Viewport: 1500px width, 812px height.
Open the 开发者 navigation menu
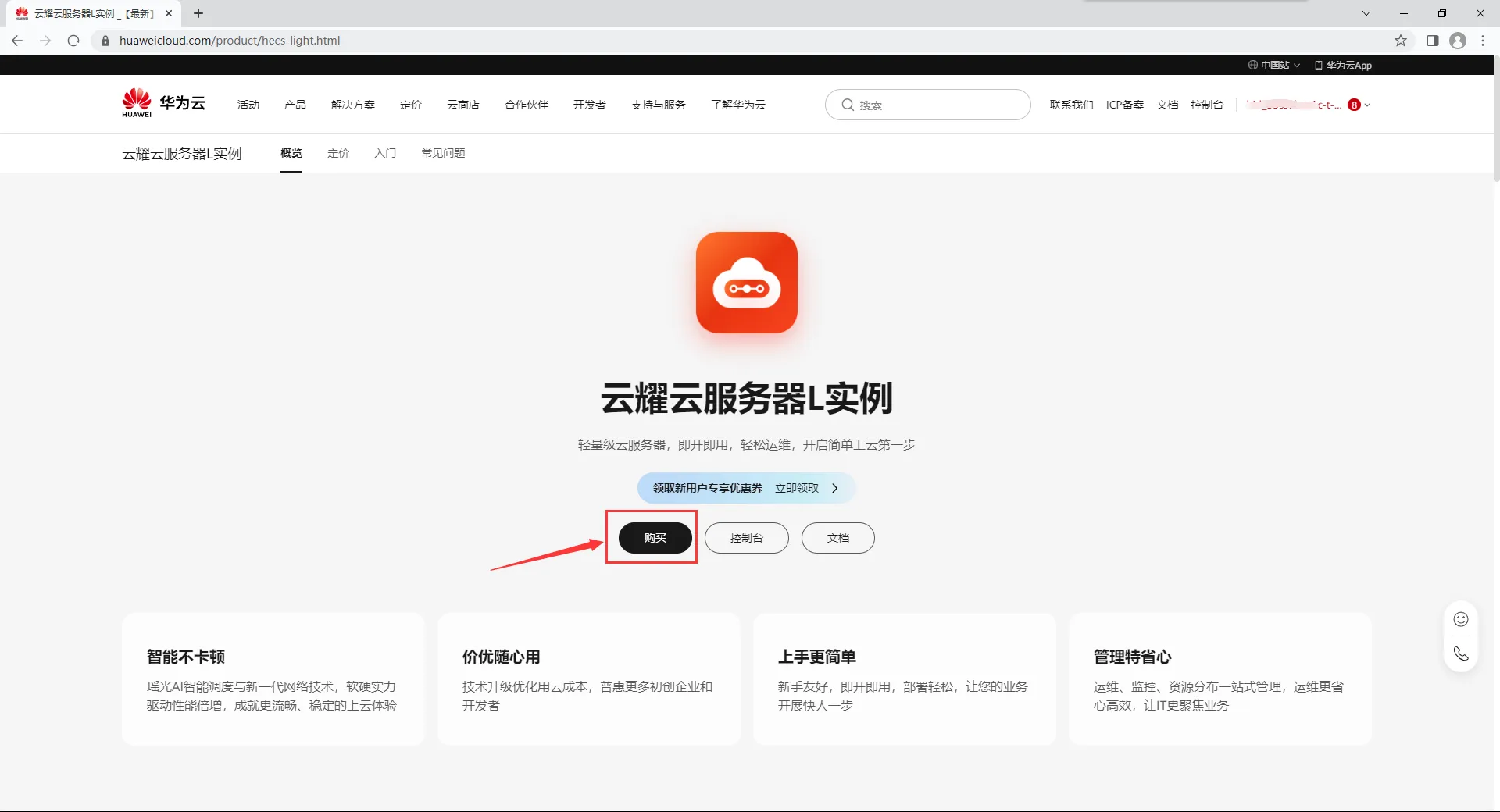[590, 105]
